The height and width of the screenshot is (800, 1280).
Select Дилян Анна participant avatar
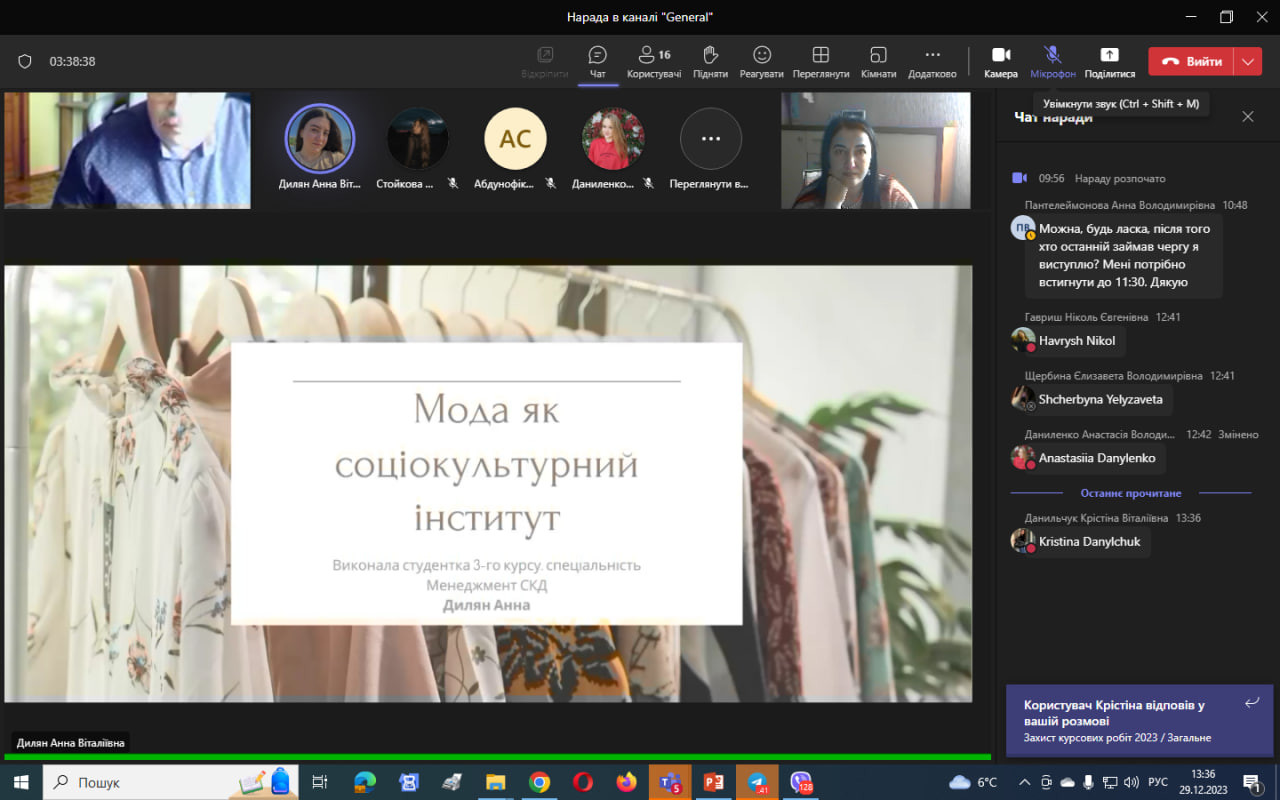320,139
